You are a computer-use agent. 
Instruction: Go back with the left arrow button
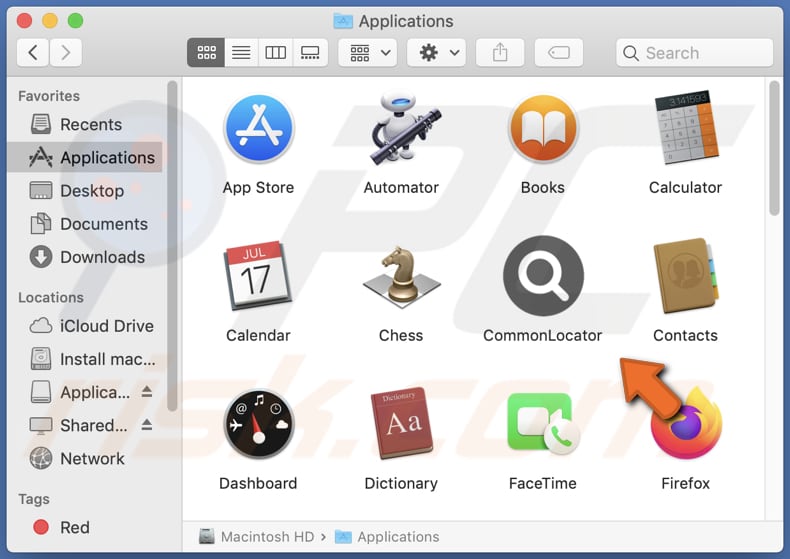tap(33, 52)
